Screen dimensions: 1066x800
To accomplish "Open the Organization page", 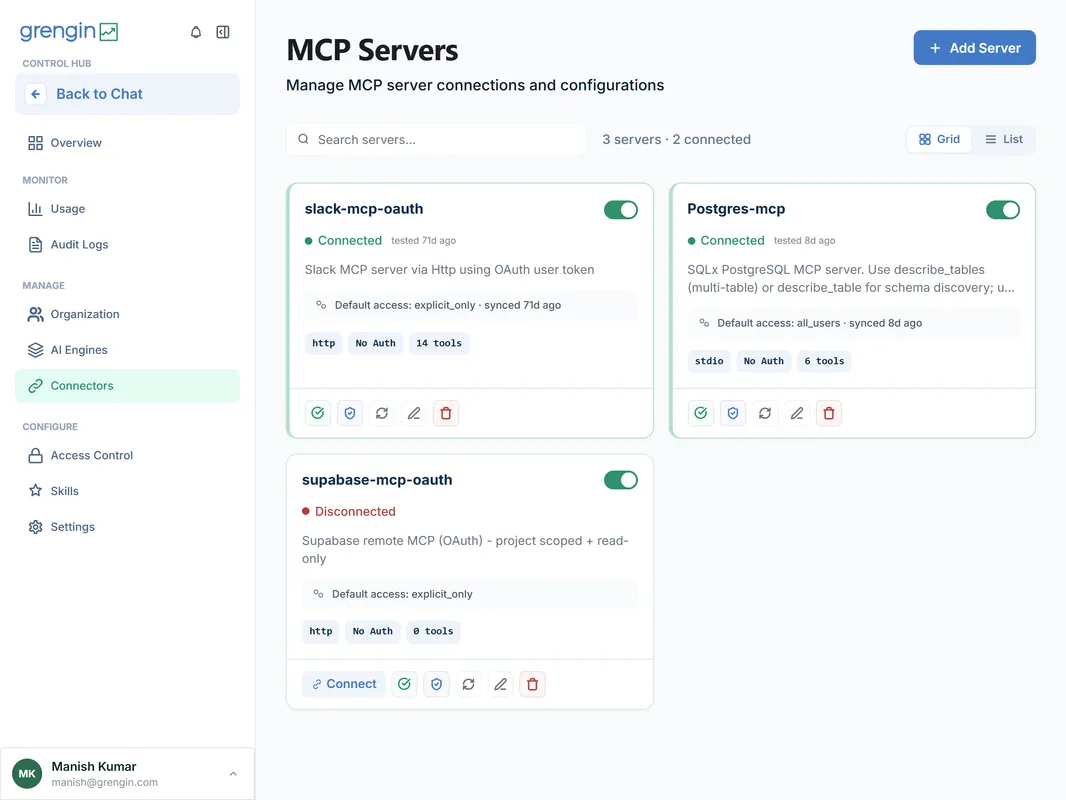I will [x=127, y=314].
